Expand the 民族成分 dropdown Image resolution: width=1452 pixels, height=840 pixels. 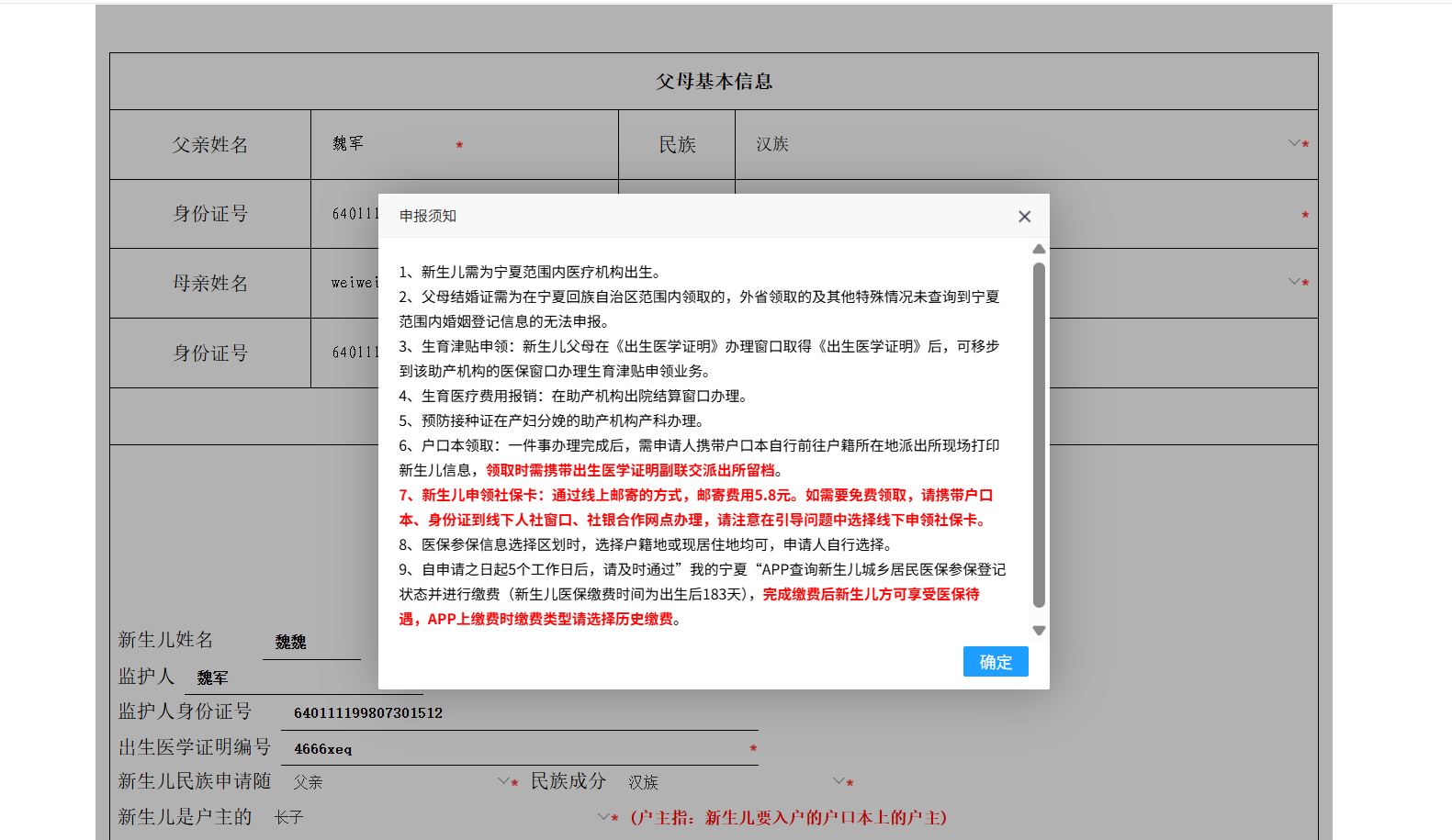839,781
